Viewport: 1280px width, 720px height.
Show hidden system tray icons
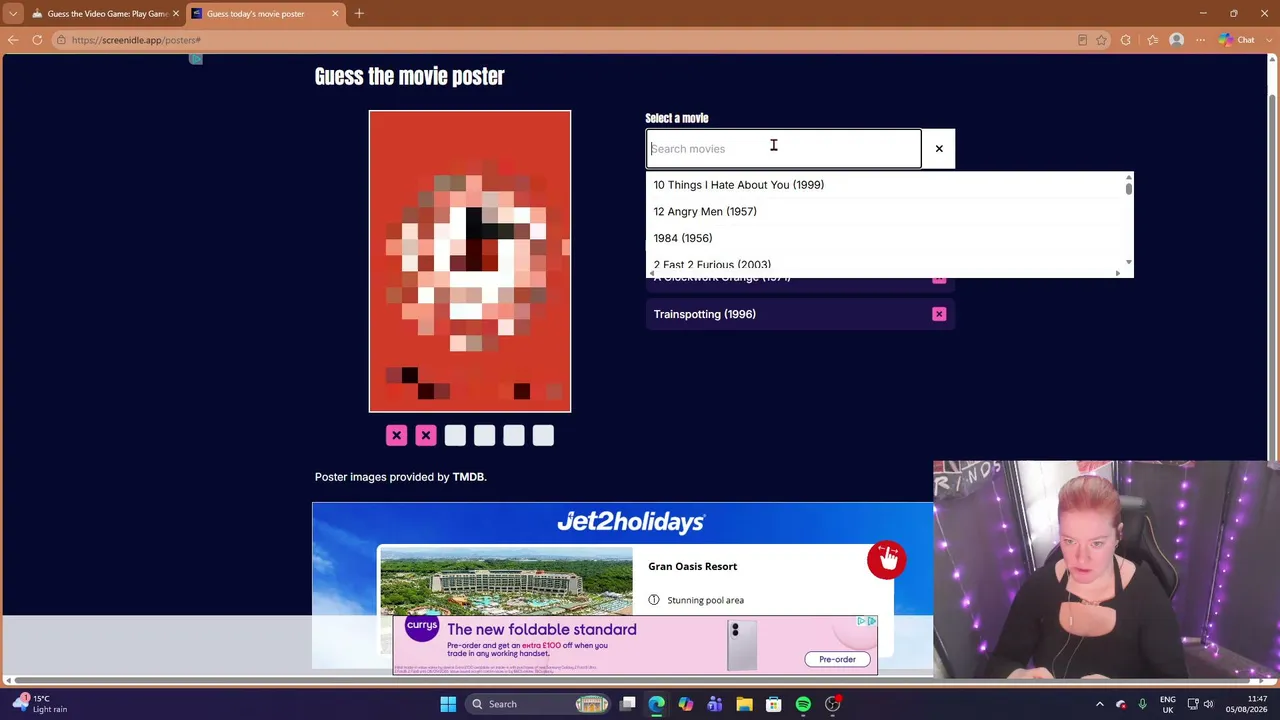tap(1099, 704)
